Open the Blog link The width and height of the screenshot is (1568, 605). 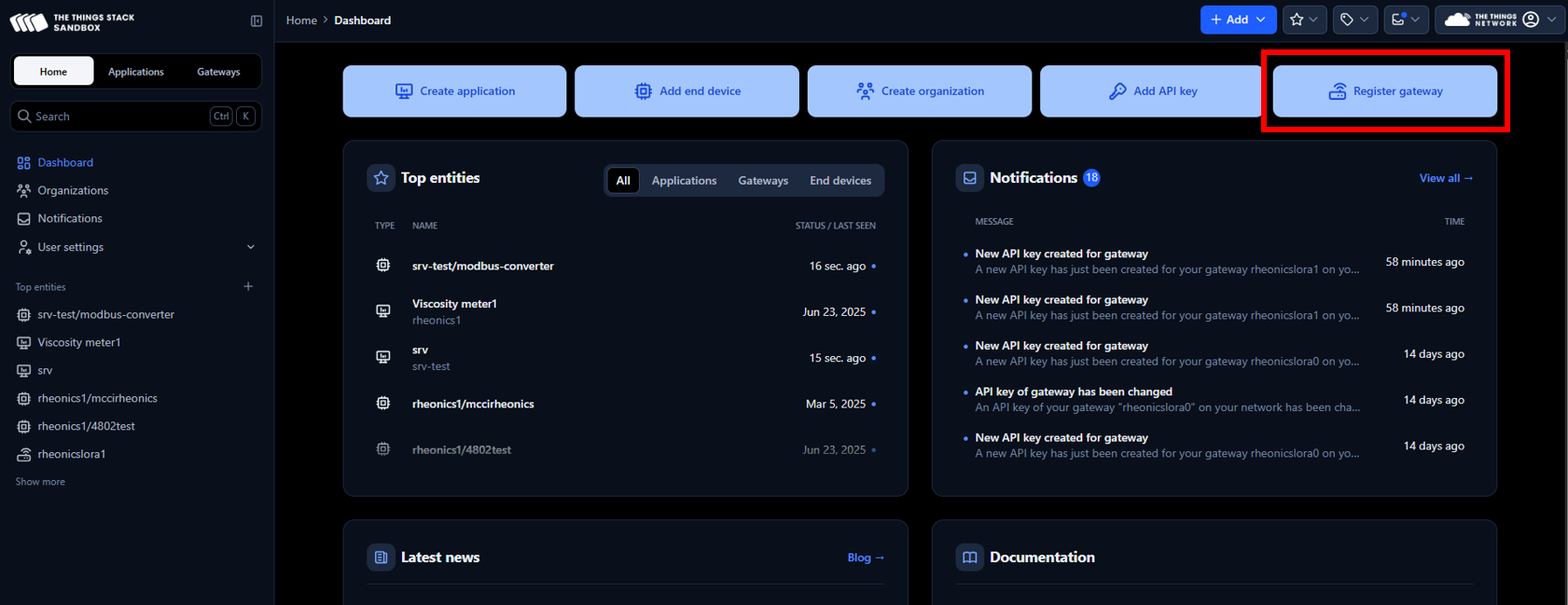(x=866, y=557)
